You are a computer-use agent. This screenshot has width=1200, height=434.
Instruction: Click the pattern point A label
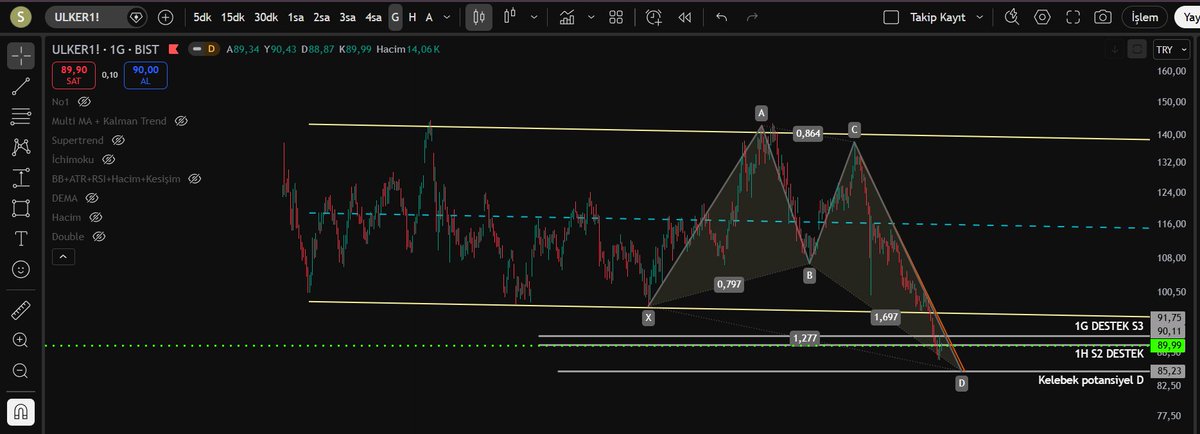coord(761,114)
